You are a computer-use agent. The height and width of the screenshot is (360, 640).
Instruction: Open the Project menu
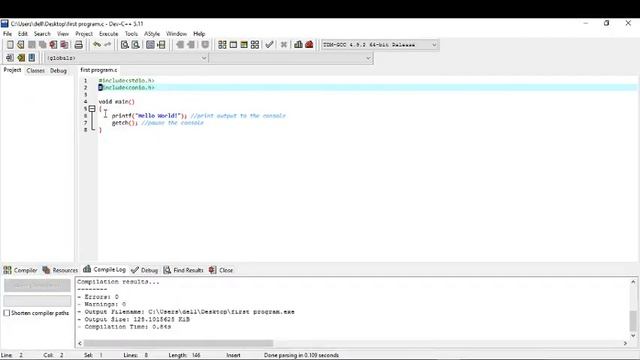[84, 34]
